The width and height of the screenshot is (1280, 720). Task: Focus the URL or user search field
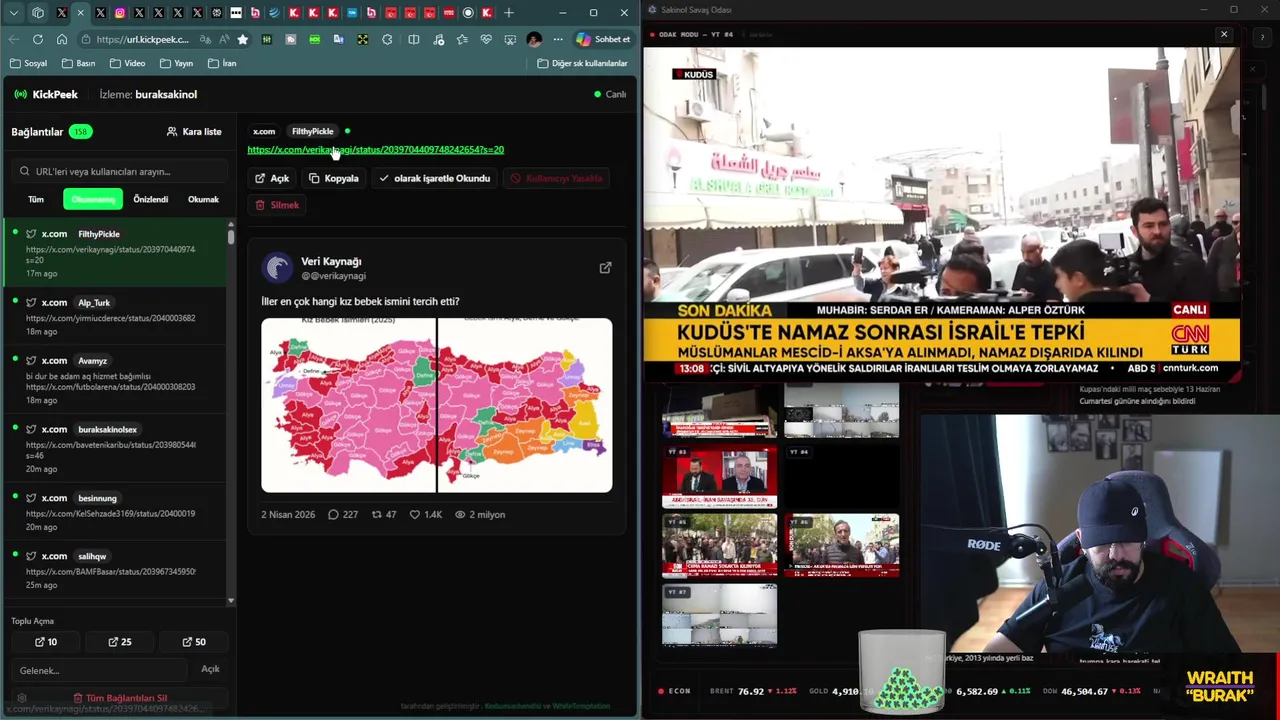[x=118, y=171]
